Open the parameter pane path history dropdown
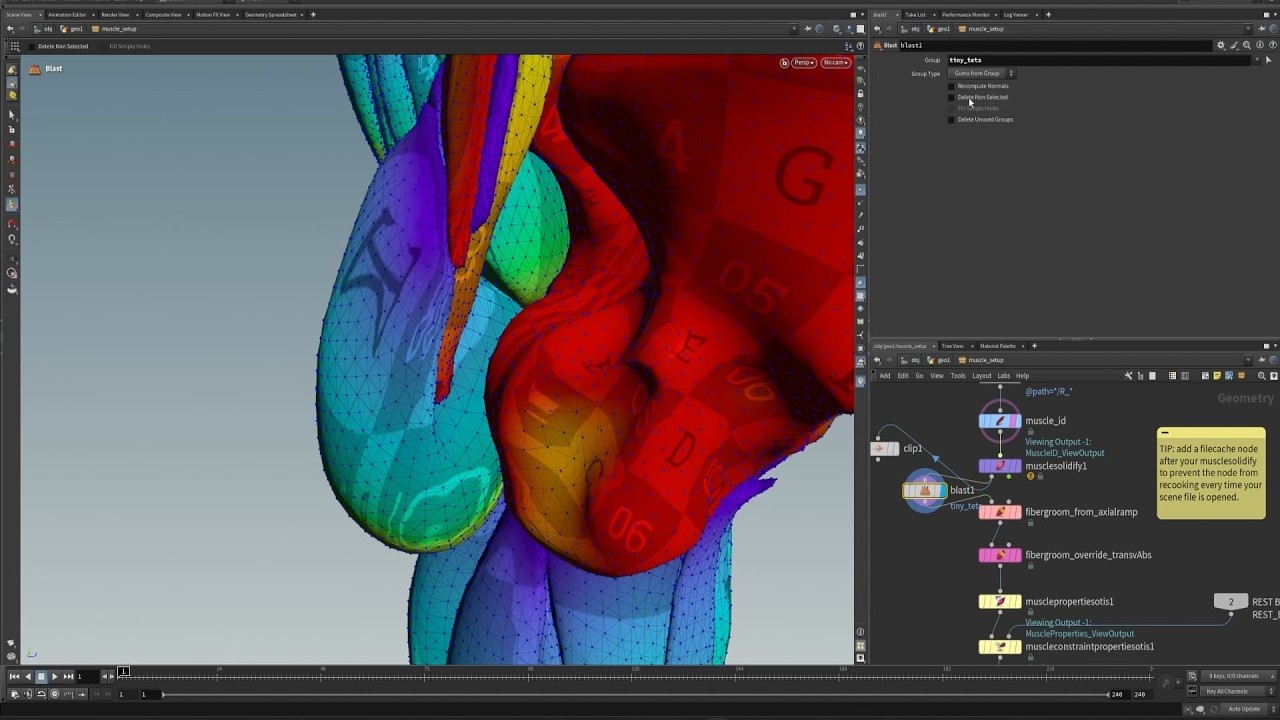 (1247, 29)
